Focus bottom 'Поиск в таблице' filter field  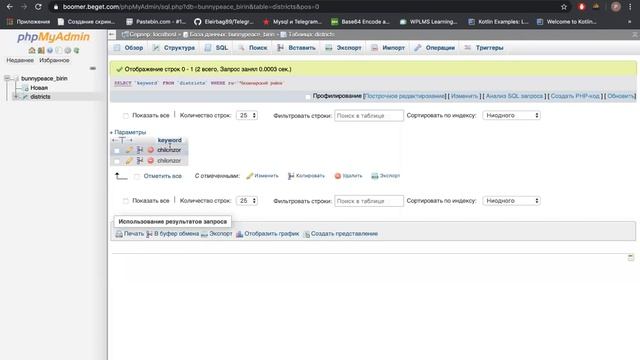[x=369, y=201]
